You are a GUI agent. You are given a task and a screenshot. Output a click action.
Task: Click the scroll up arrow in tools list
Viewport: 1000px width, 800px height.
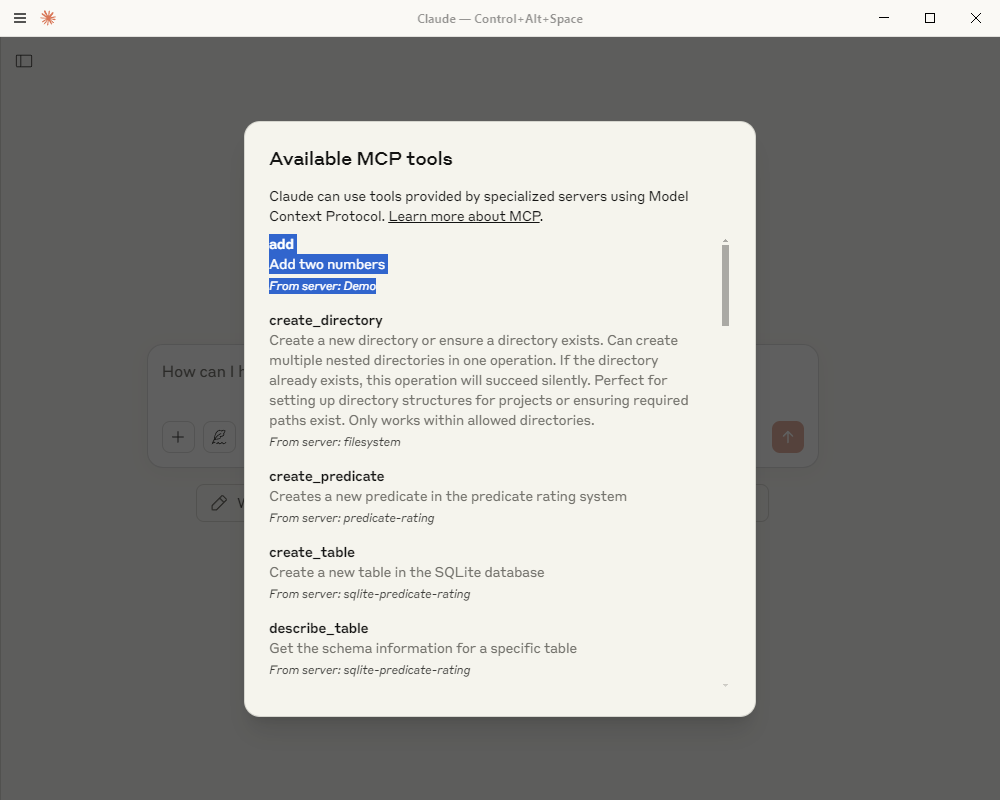725,241
